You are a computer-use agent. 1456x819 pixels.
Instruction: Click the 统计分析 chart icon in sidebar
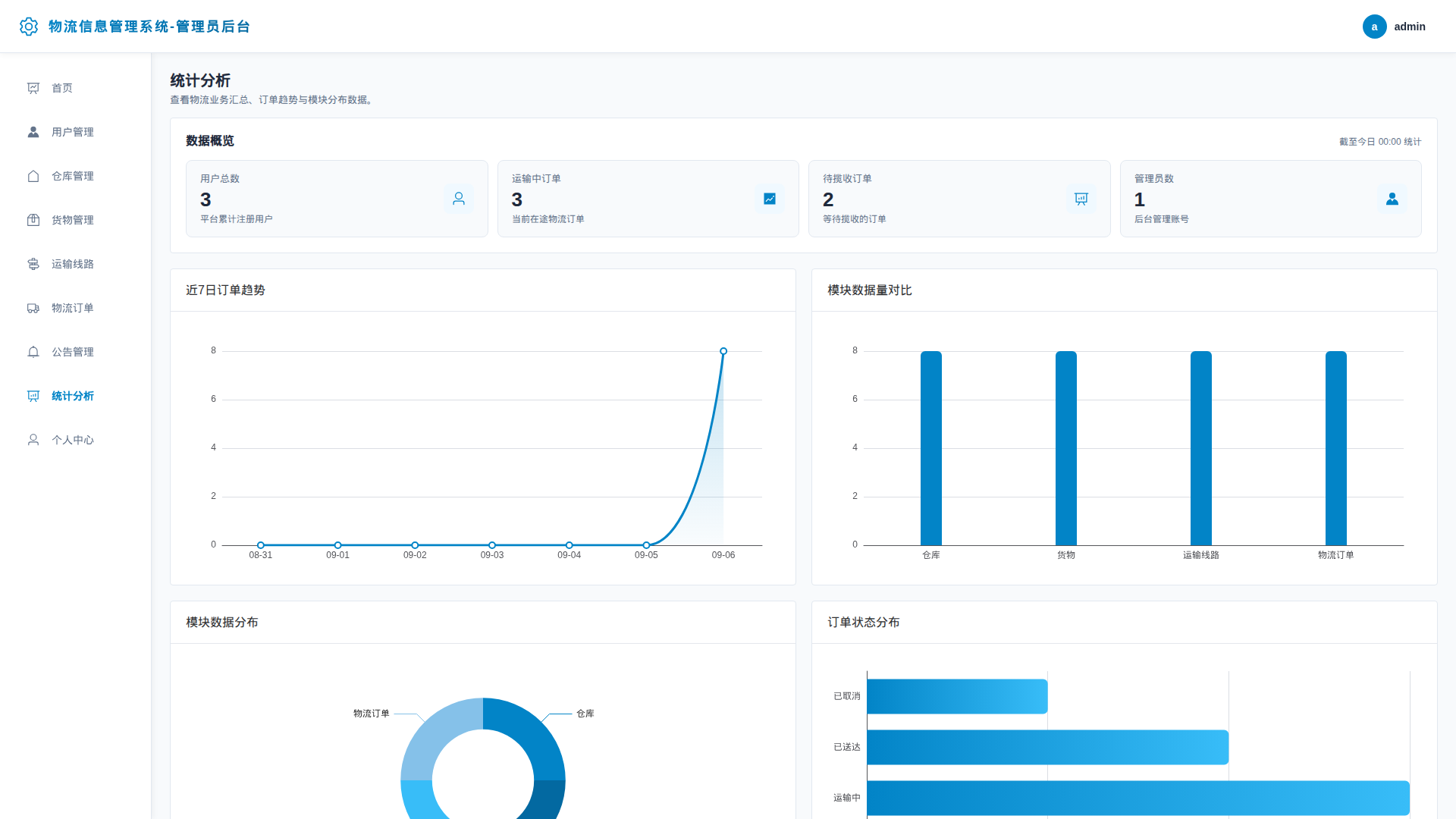pyautogui.click(x=33, y=396)
